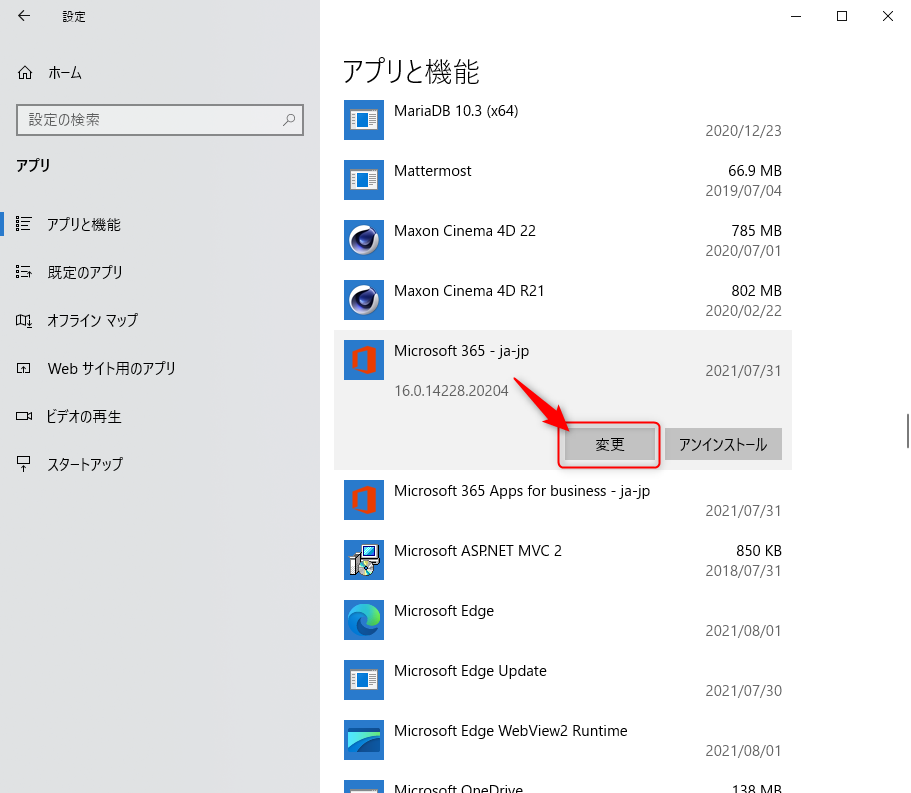Click the 2020/12/23 install date
Viewport: 911px width, 793px height.
pyautogui.click(x=744, y=131)
